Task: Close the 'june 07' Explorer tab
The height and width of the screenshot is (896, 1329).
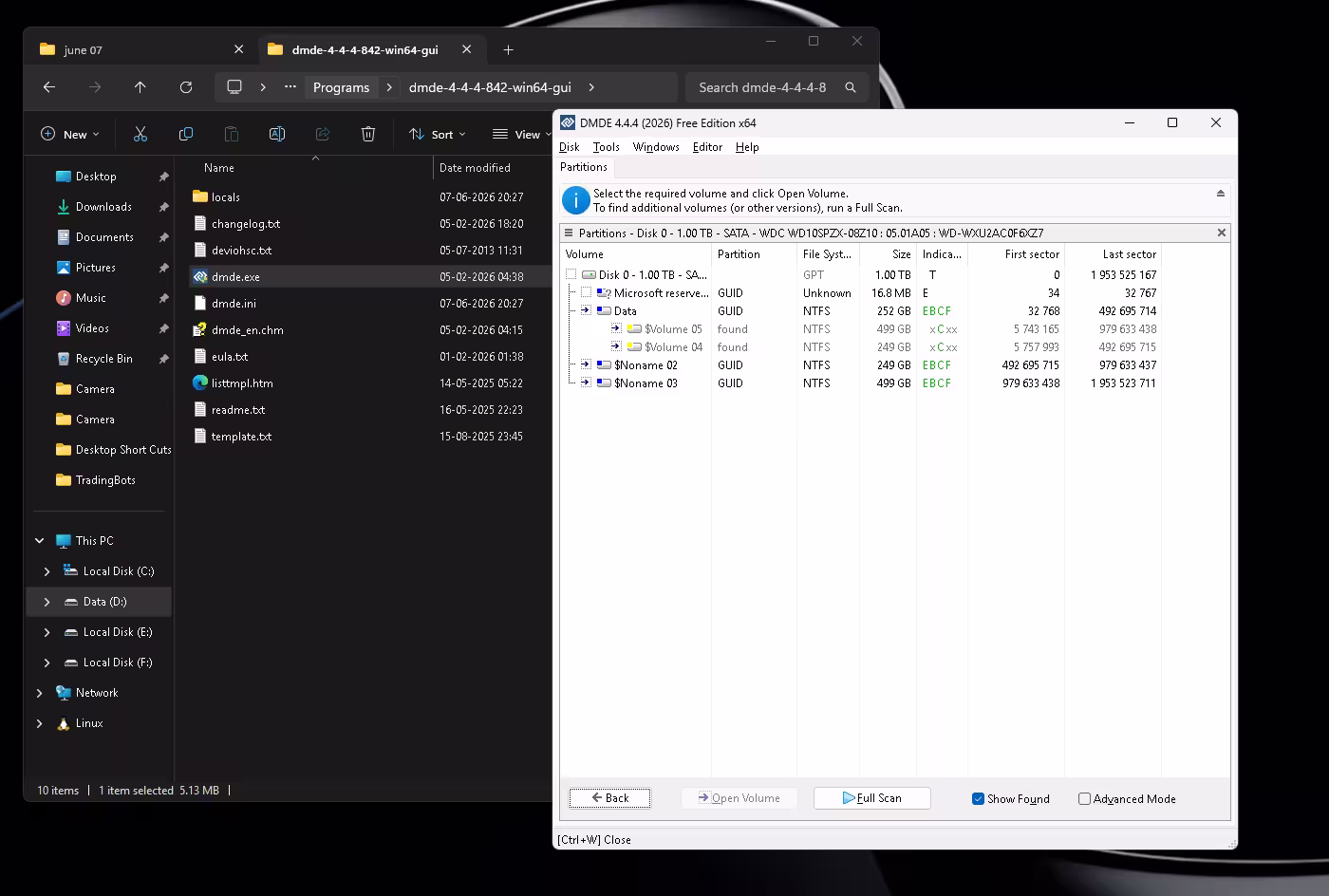Action: click(238, 49)
